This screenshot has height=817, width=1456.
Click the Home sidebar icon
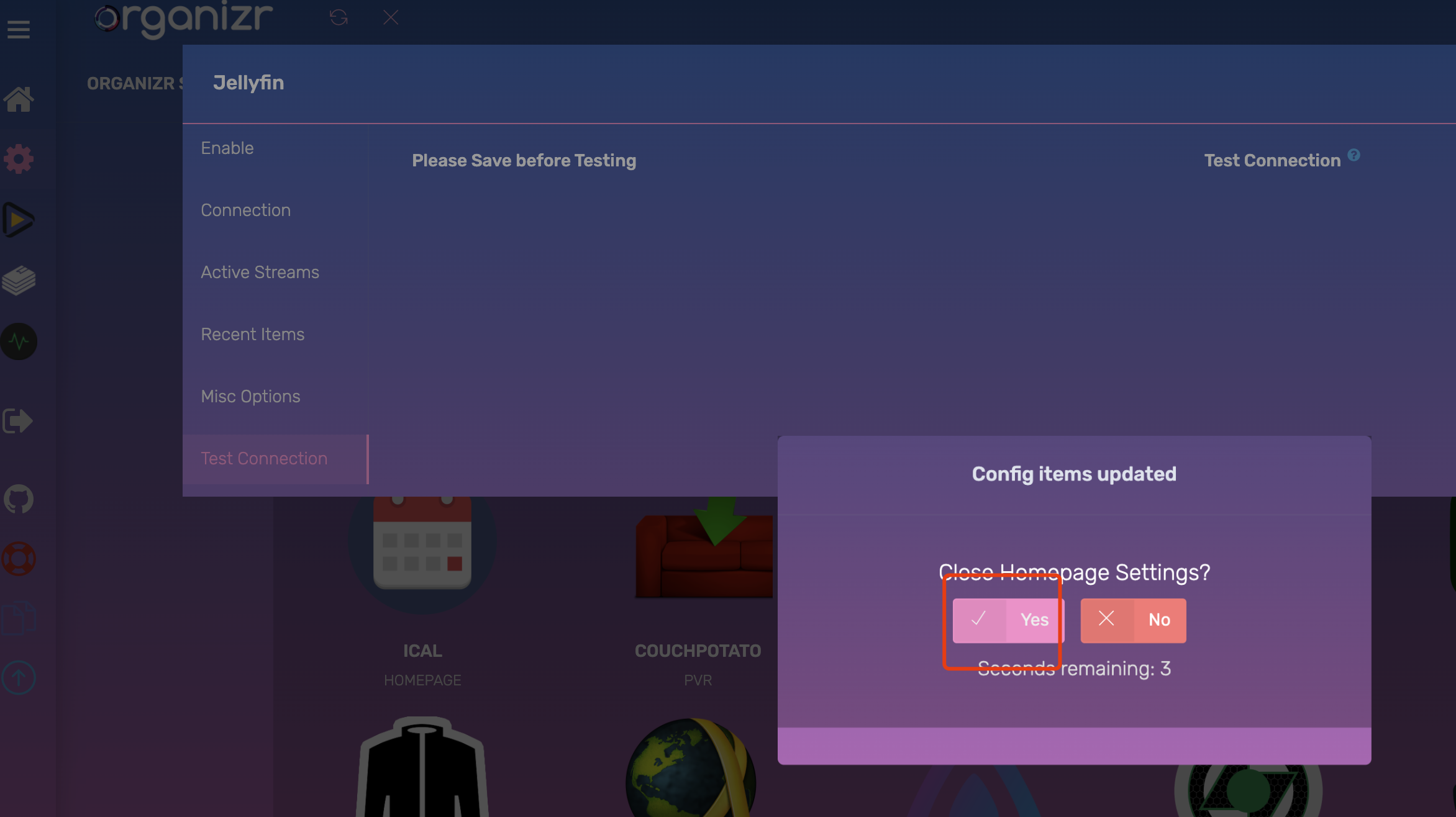[x=19, y=99]
